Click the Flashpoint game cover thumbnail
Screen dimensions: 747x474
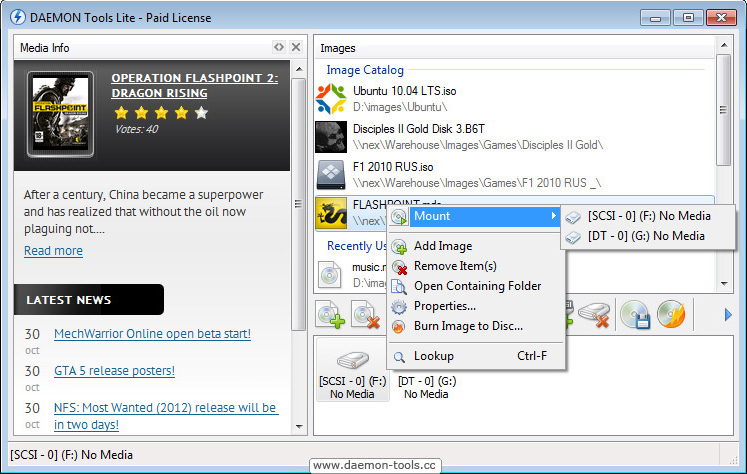61,114
